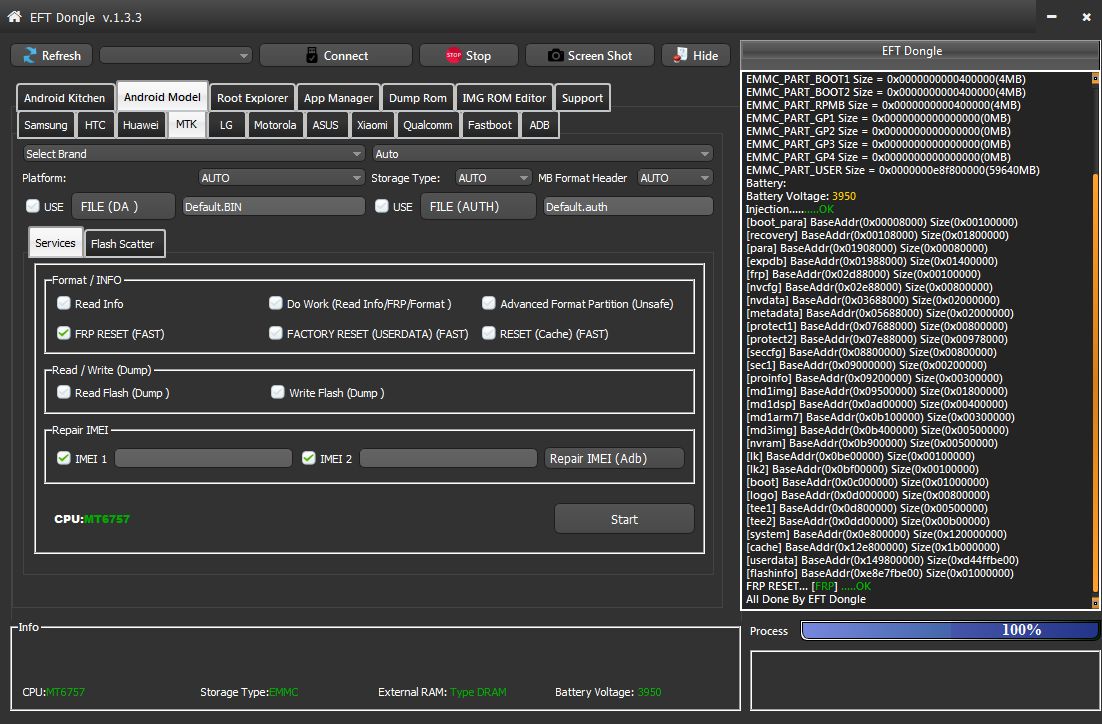The image size is (1102, 724).
Task: Select the Services tab
Action: (56, 243)
